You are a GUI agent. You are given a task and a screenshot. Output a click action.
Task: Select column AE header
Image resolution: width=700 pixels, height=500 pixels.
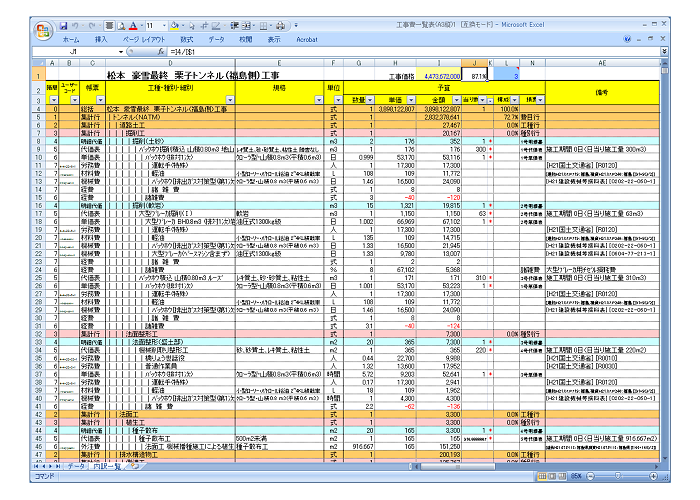(x=602, y=63)
